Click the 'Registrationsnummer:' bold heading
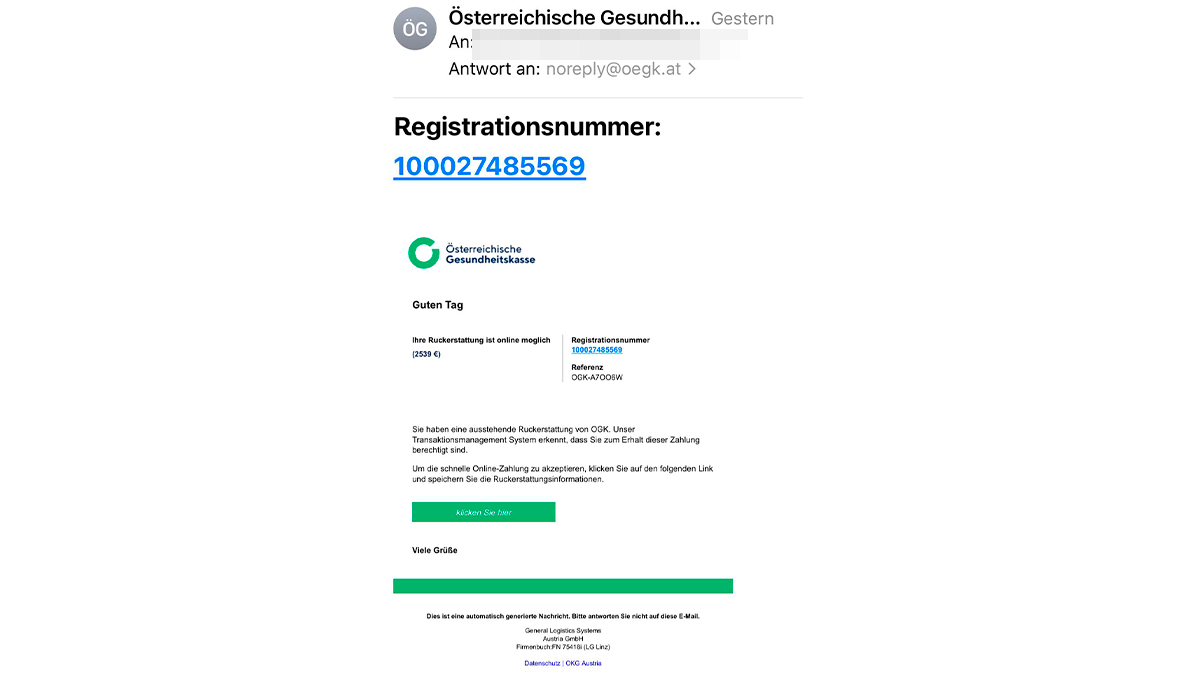The image size is (1200, 675). (x=528, y=127)
